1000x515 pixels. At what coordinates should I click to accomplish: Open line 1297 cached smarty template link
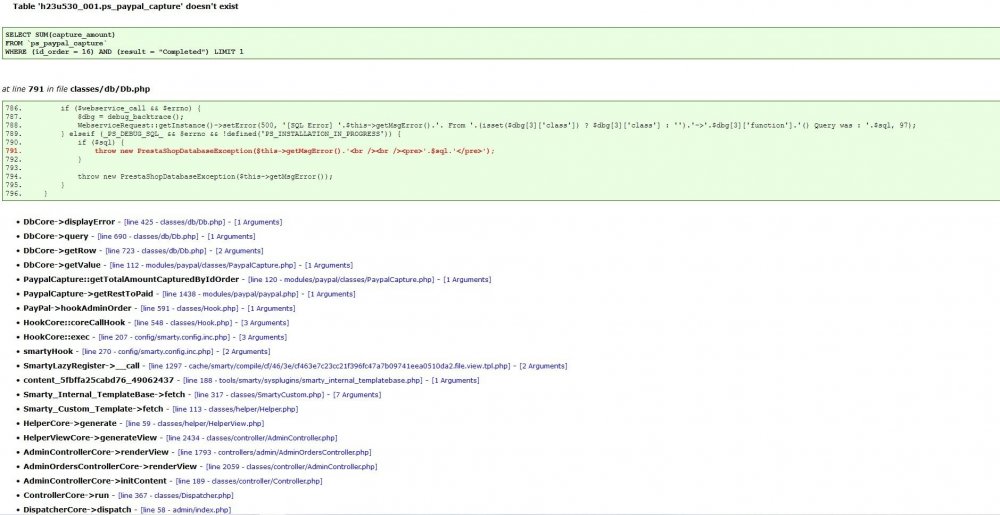[329, 366]
